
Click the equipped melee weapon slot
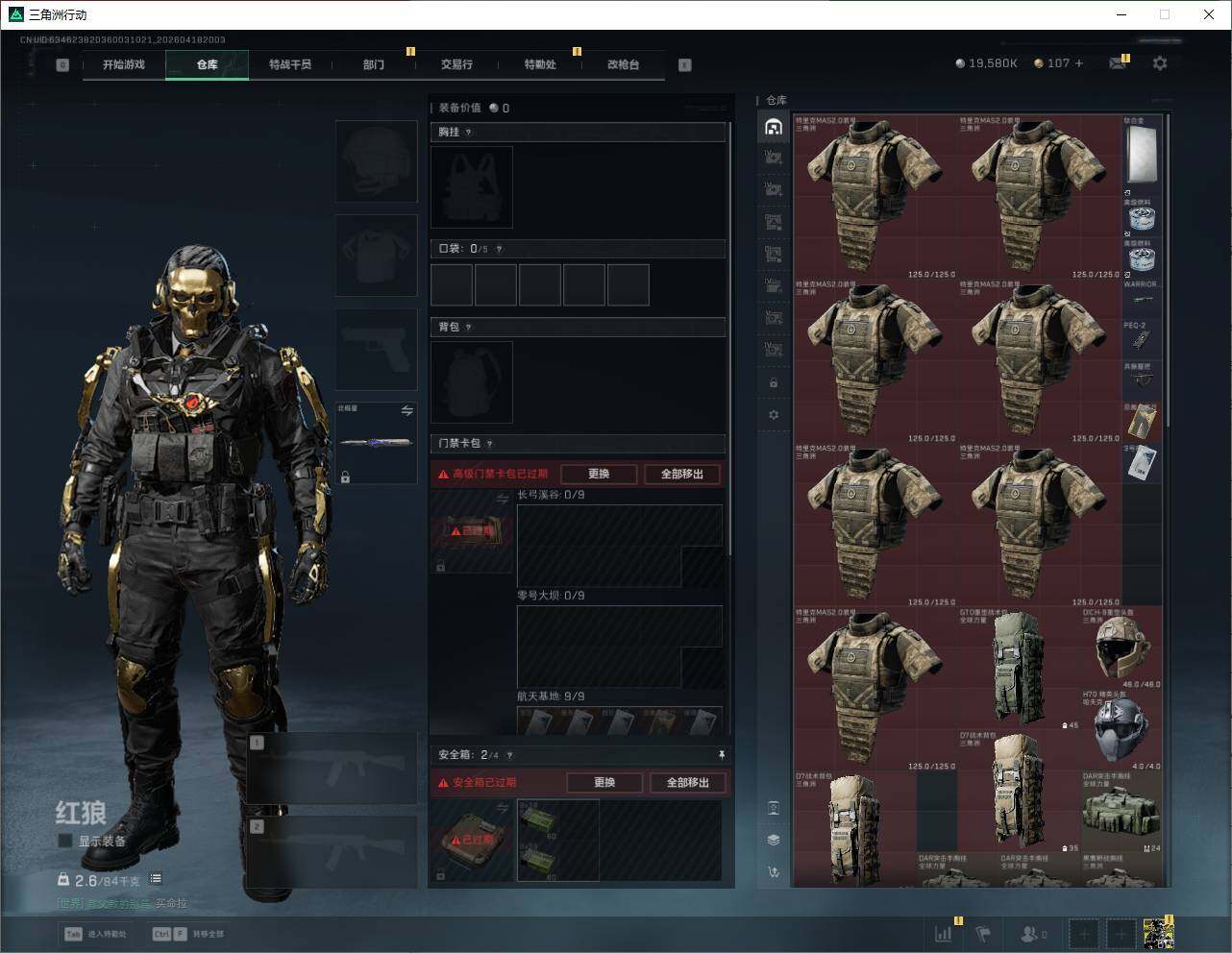[377, 443]
